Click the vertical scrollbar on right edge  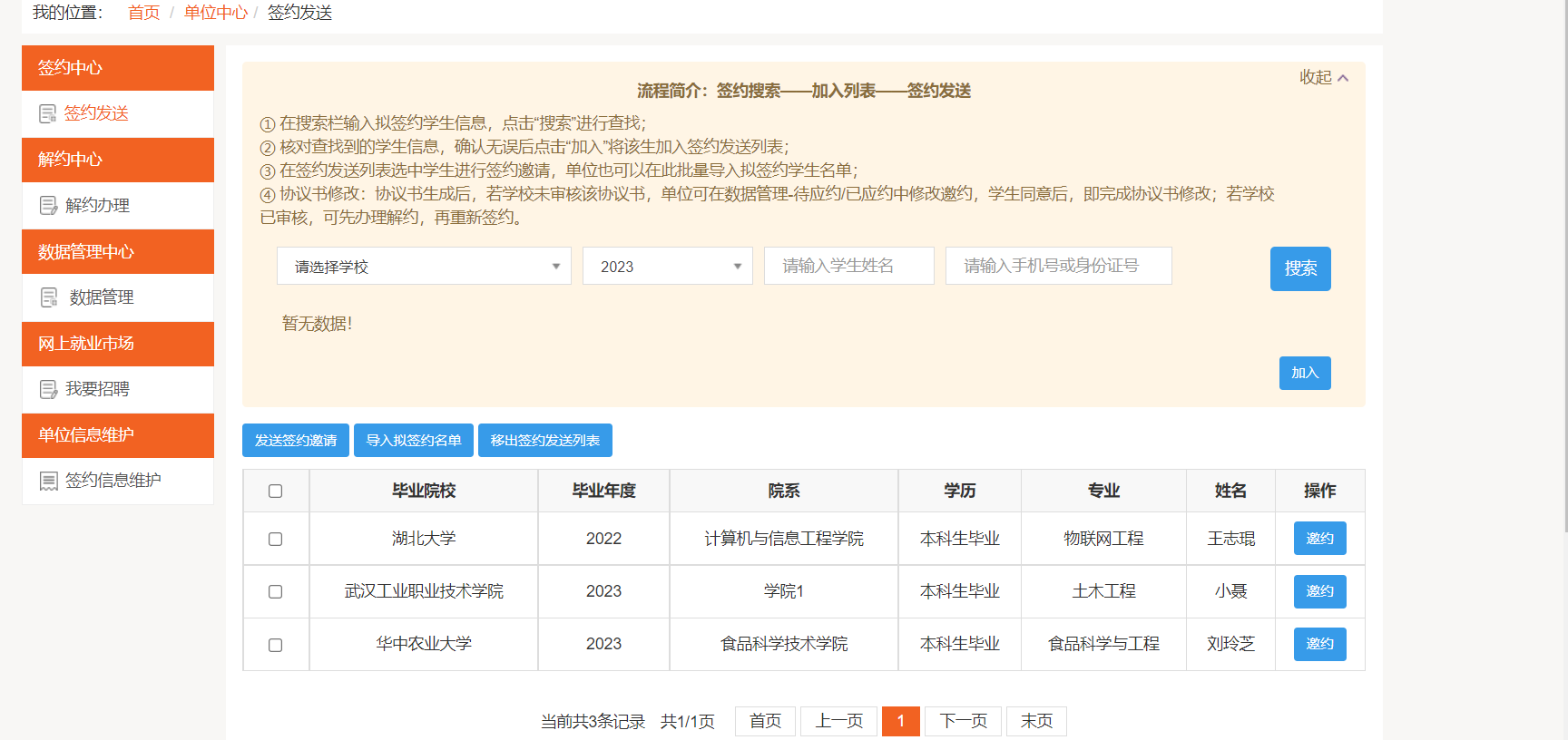coord(1563,272)
